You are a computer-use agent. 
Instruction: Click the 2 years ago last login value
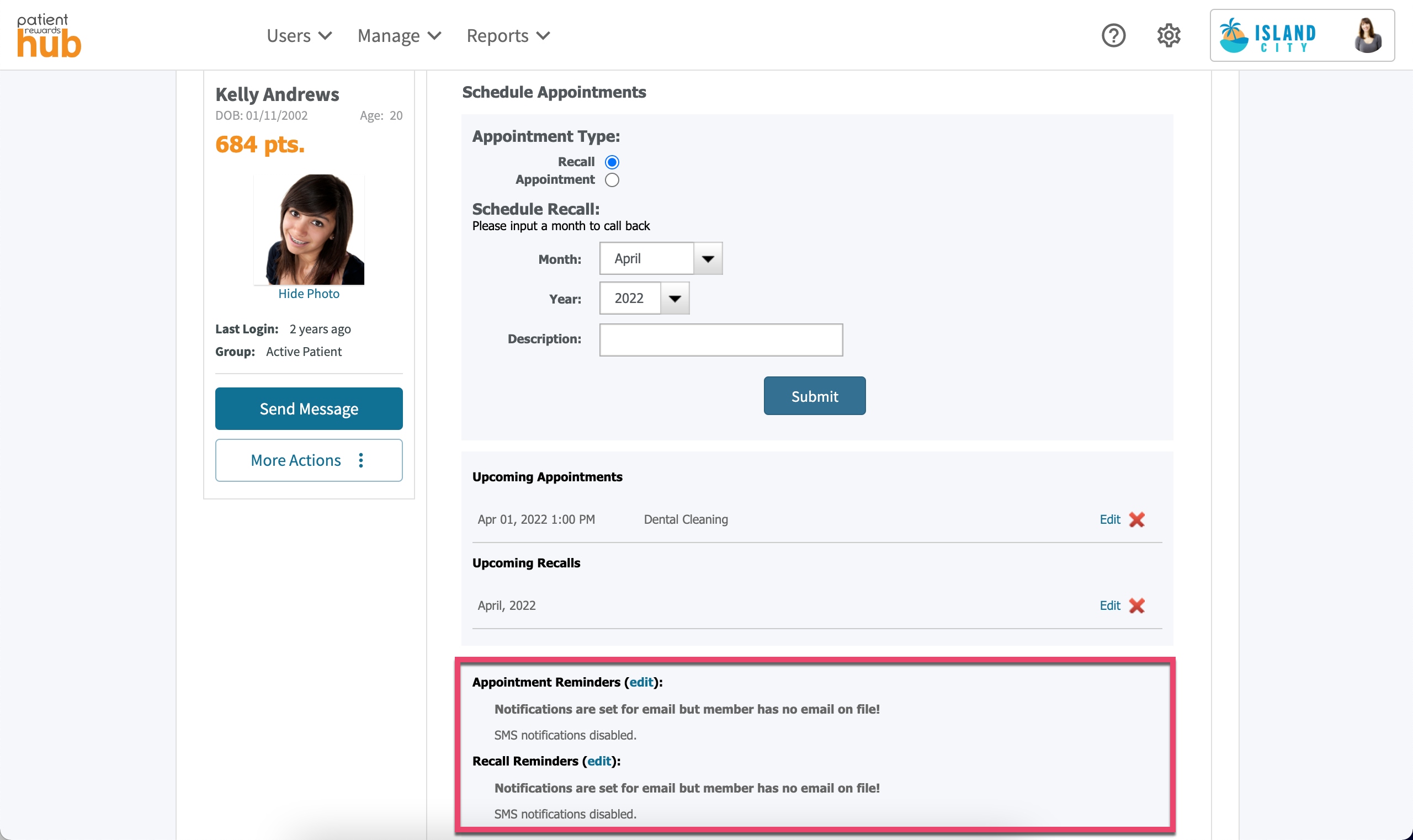320,329
